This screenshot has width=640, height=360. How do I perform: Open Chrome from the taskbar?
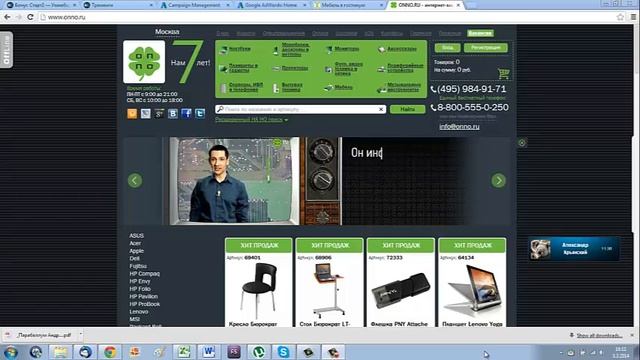pos(110,352)
